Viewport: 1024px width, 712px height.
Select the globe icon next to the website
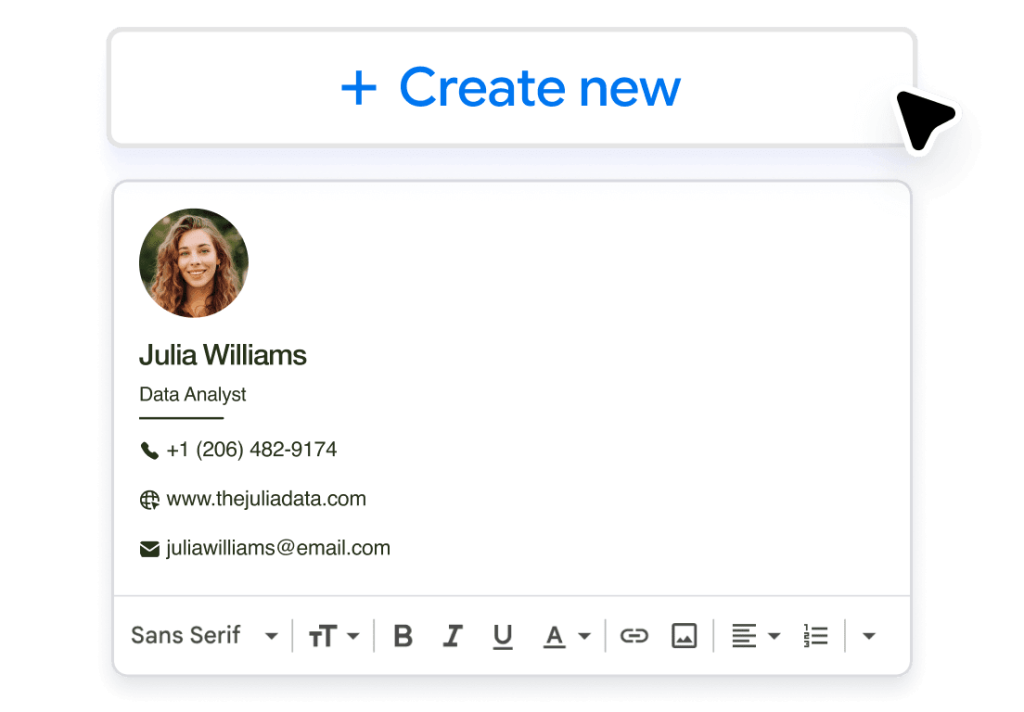click(149, 498)
